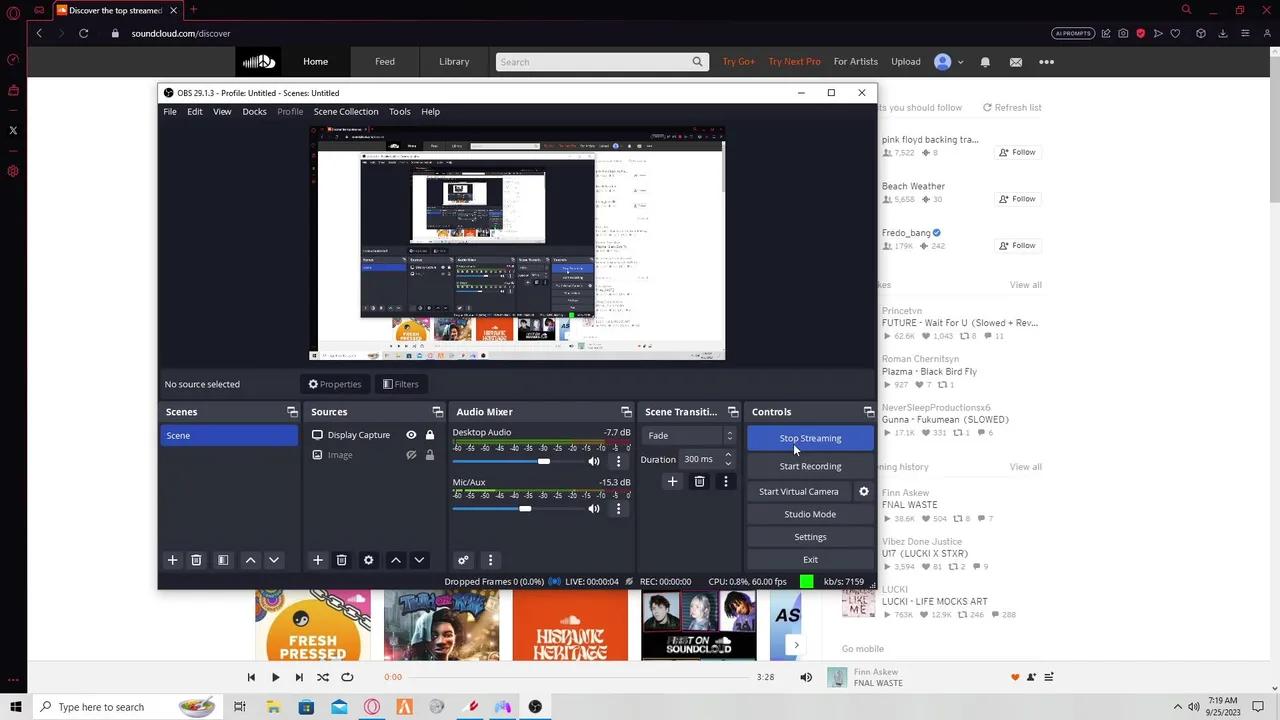Open OBS Settings button
1280x720 pixels.
click(x=810, y=537)
